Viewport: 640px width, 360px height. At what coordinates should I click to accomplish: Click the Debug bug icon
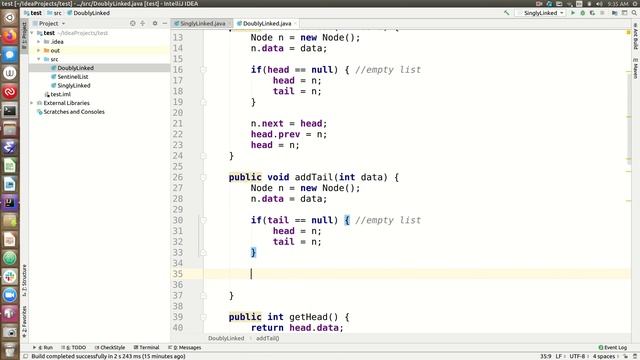(582, 13)
